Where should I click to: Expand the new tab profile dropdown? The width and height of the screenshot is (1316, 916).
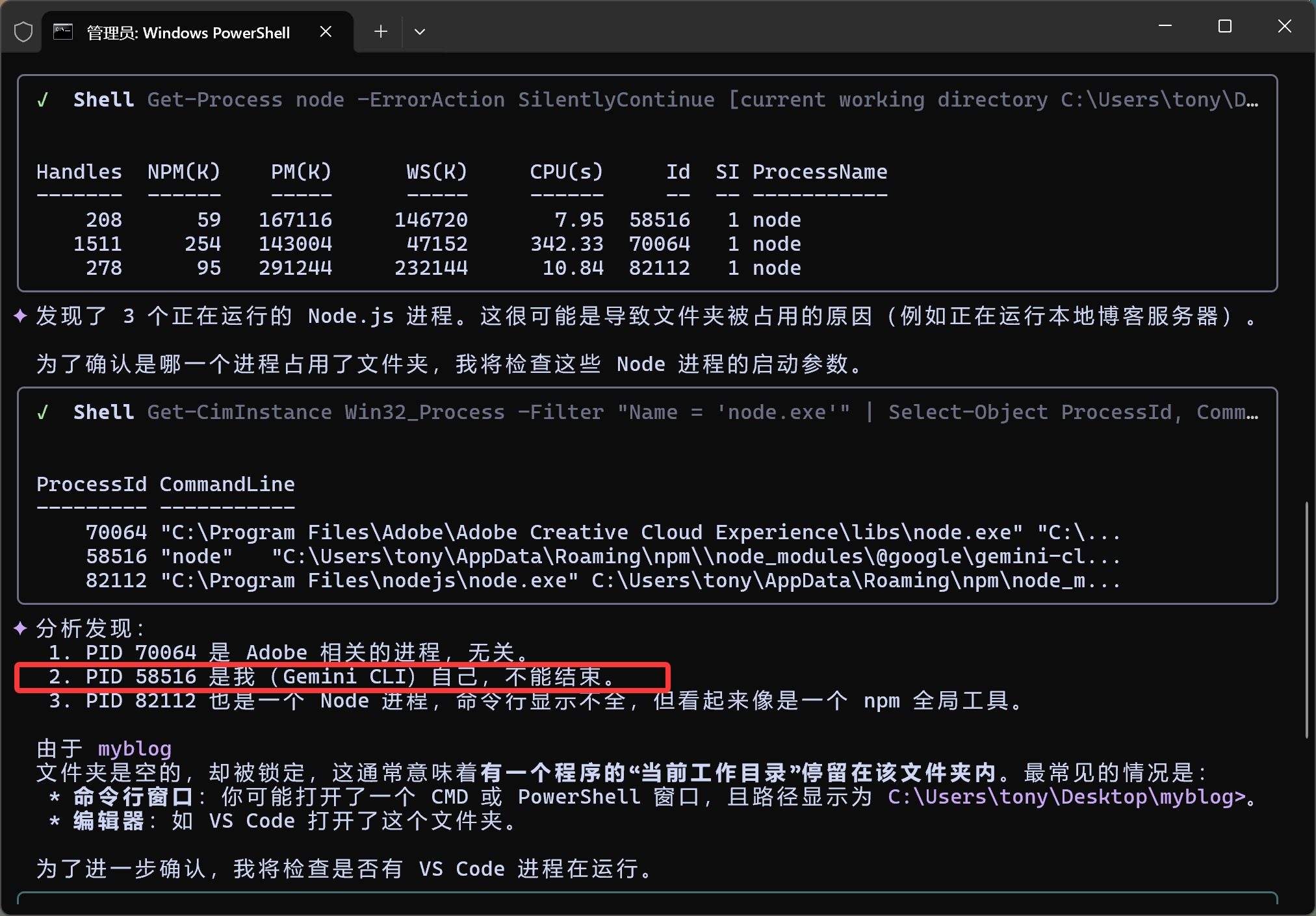click(x=420, y=32)
